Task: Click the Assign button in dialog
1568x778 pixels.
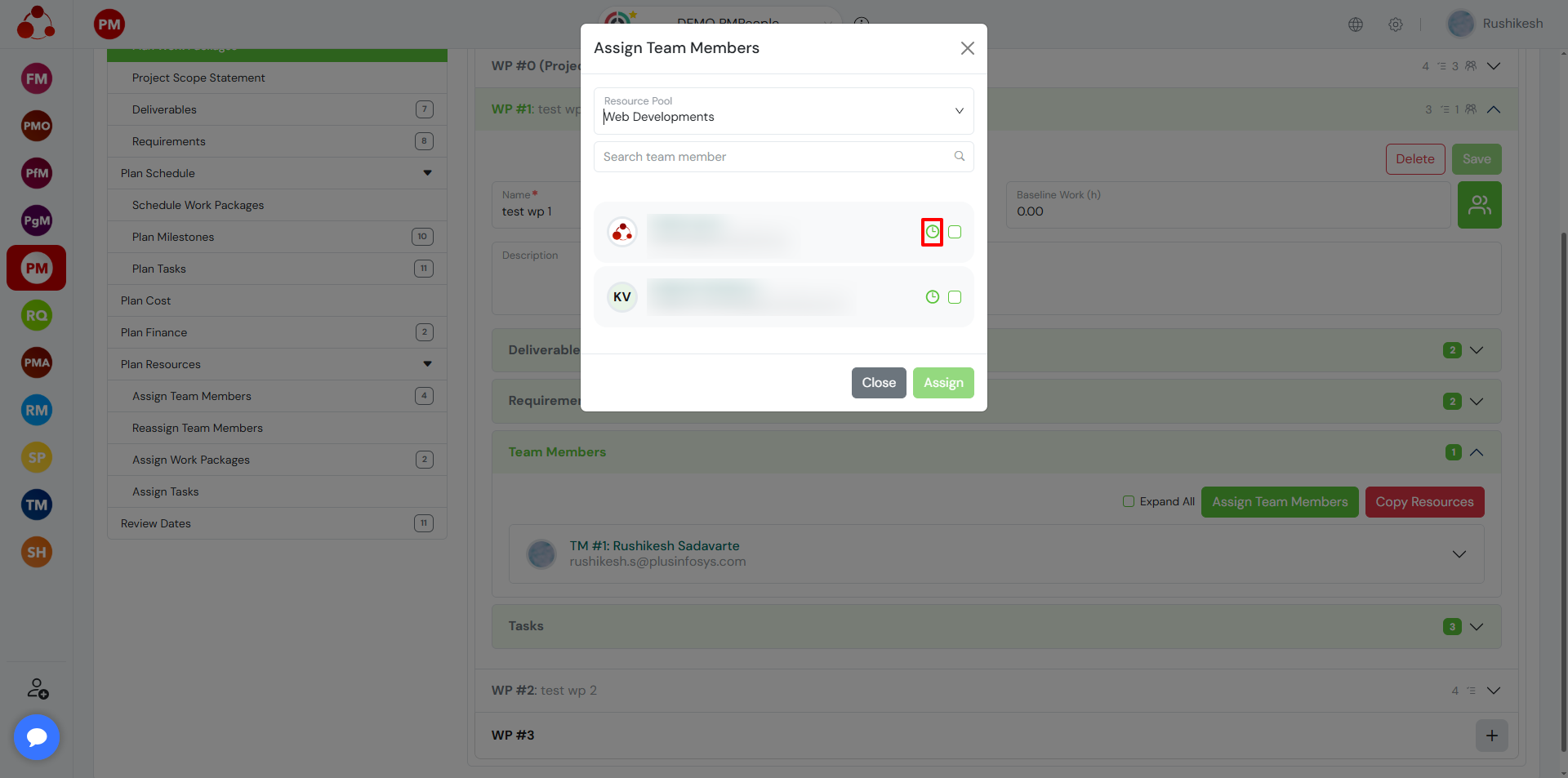Action: click(x=943, y=383)
